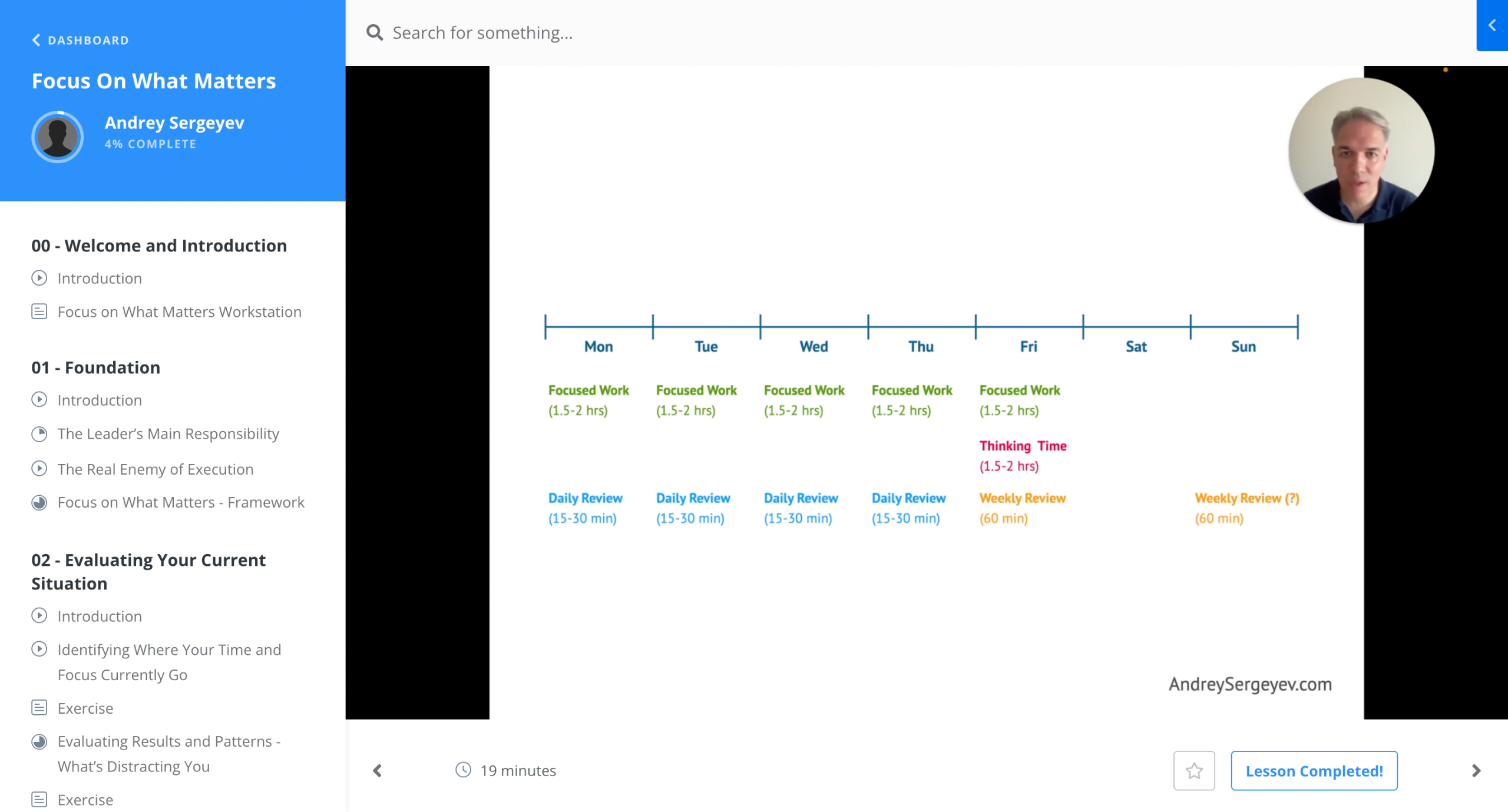Collapse panel with top-right blue chevron

tap(1492, 25)
